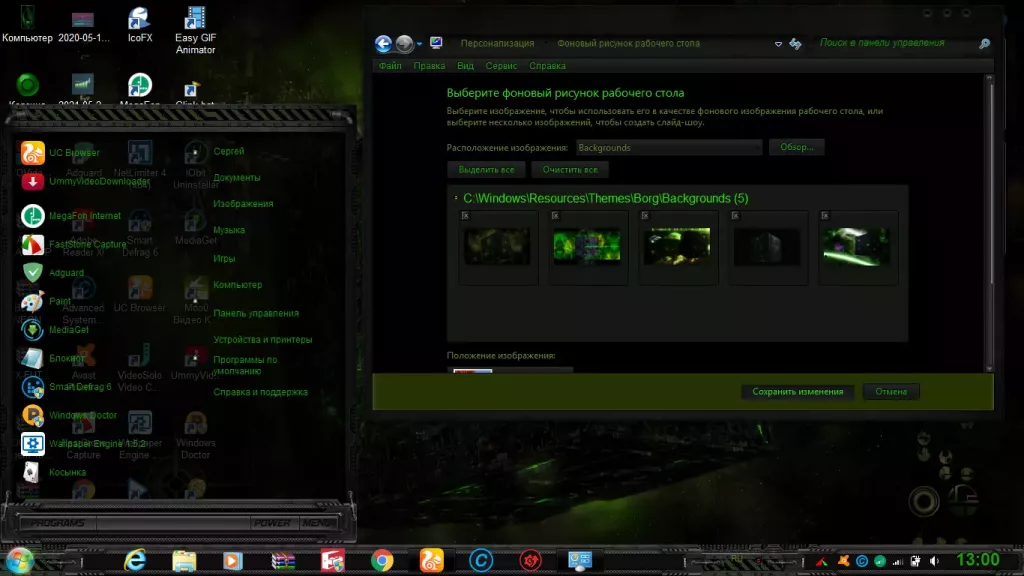
Task: Open the Компьютер desktop icon
Action: pyautogui.click(x=27, y=24)
